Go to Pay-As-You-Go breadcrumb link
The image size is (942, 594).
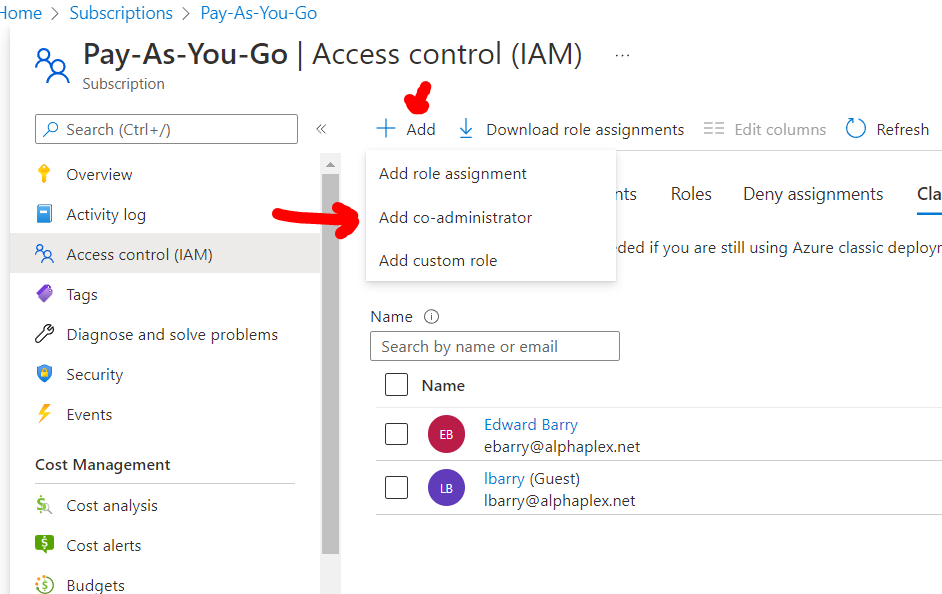[x=258, y=13]
